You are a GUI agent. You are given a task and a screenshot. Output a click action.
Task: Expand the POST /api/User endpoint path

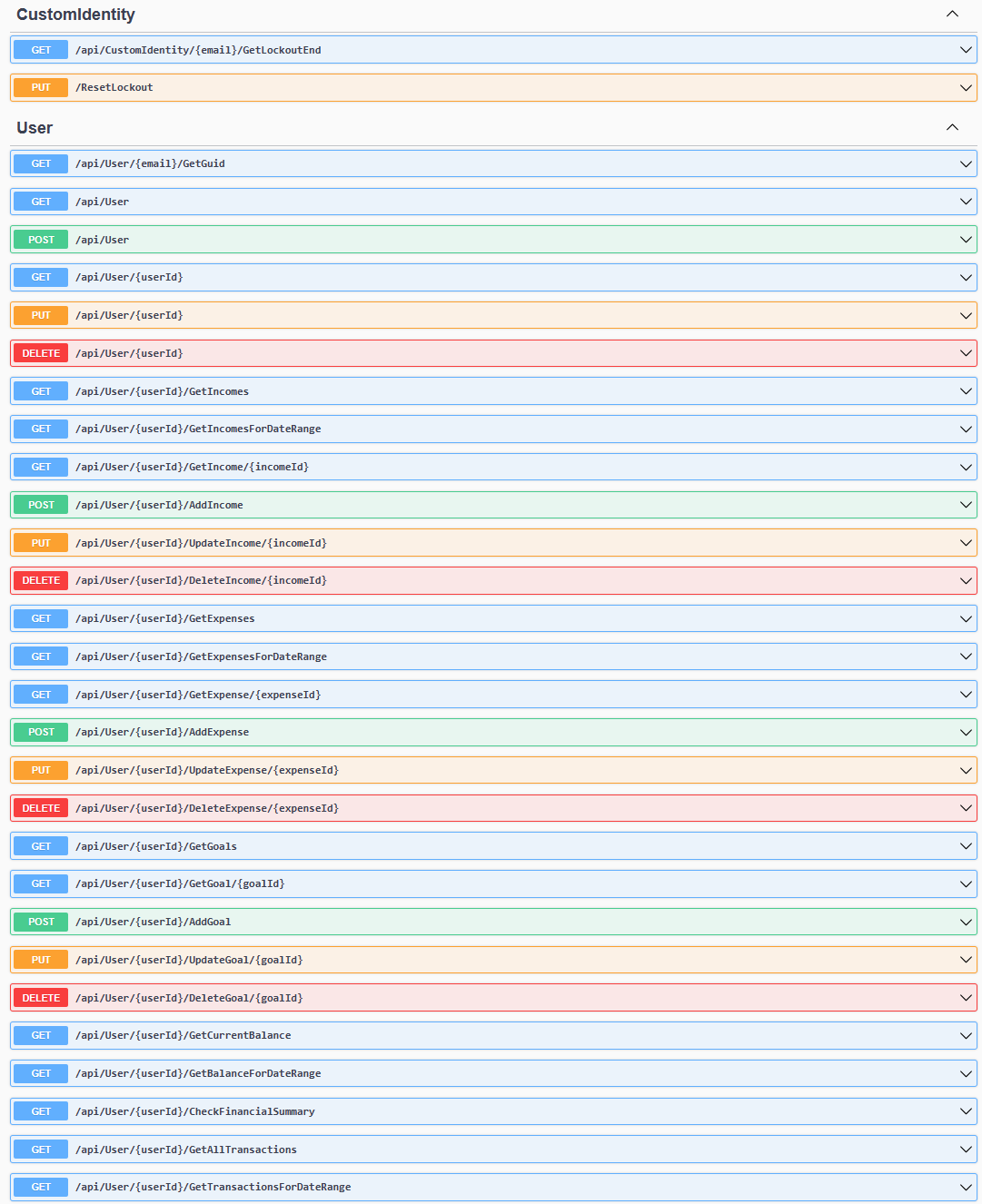102,240
